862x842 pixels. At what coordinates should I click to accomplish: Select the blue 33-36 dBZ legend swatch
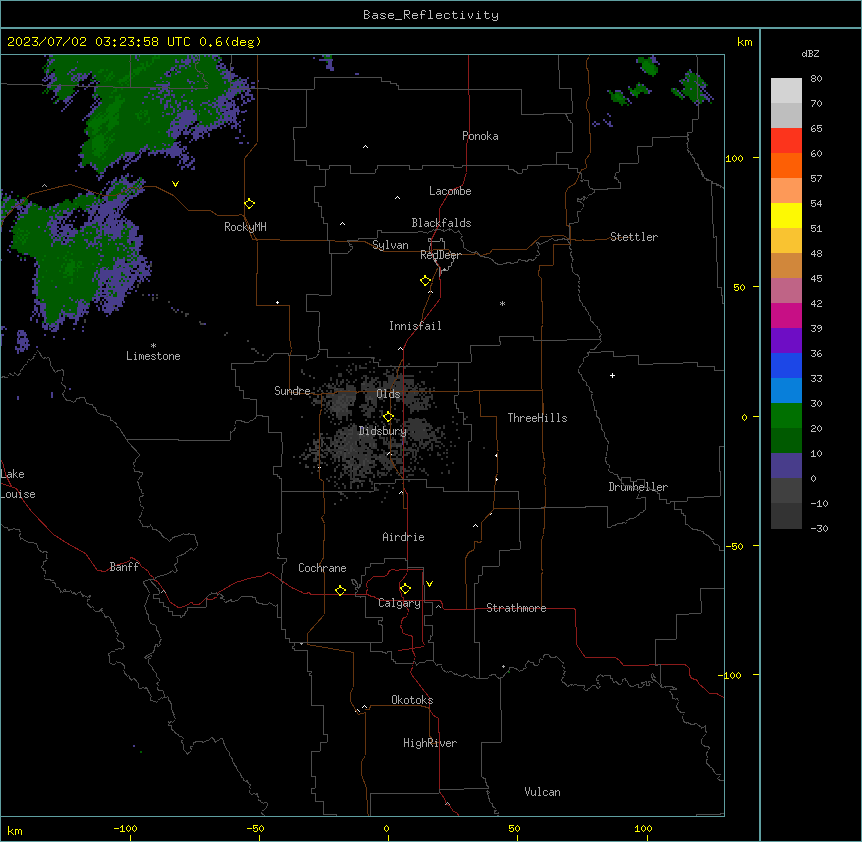786,365
